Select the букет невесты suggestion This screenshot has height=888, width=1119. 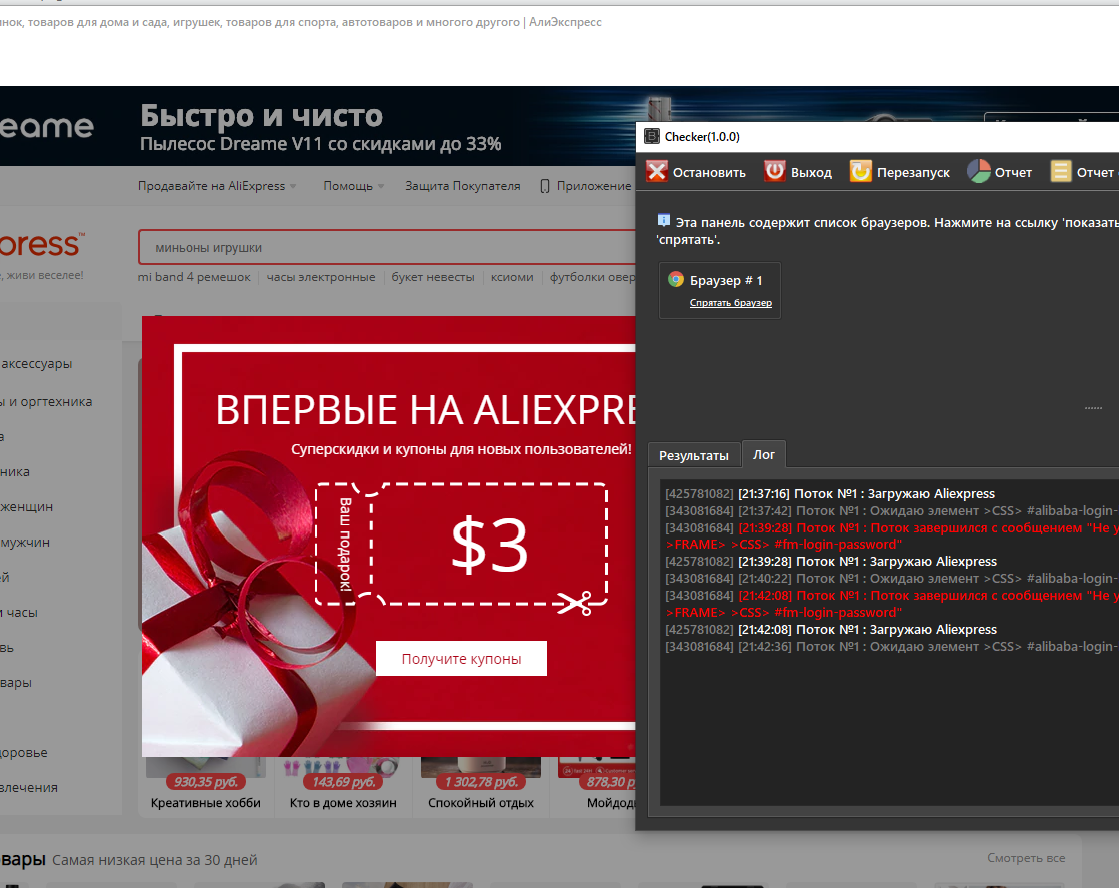[x=432, y=277]
